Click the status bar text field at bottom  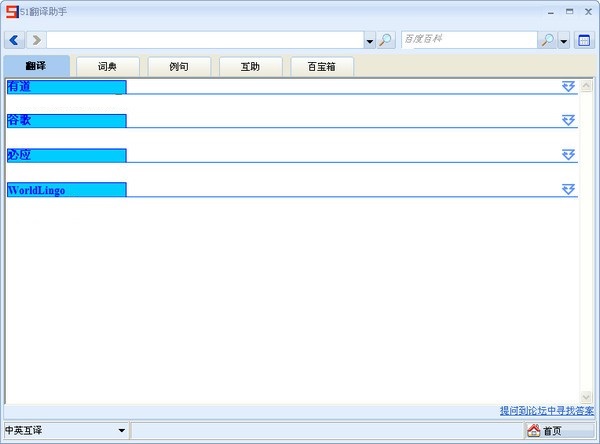327,430
